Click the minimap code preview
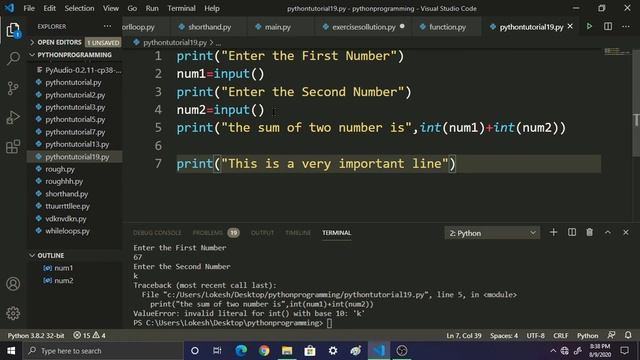 [617, 51]
